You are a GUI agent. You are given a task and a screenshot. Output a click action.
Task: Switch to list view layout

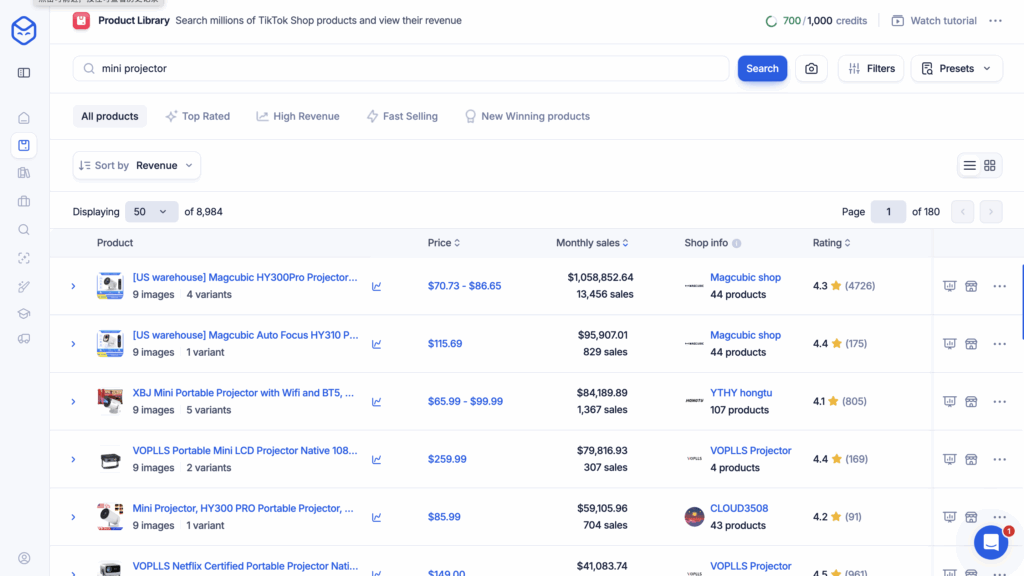[x=970, y=166]
